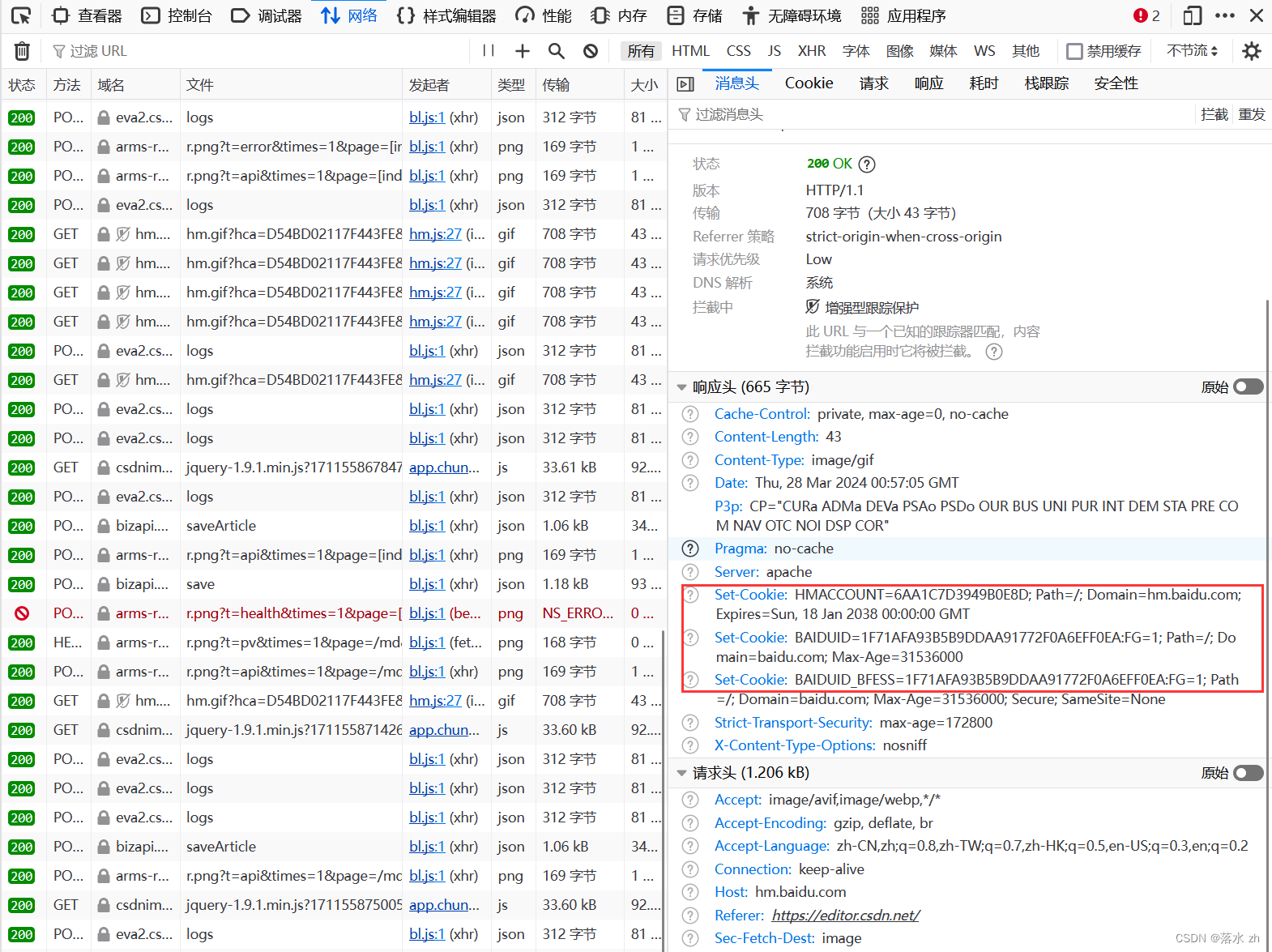The height and width of the screenshot is (952, 1272).
Task: Switch to the Cookie details tab
Action: coord(809,83)
